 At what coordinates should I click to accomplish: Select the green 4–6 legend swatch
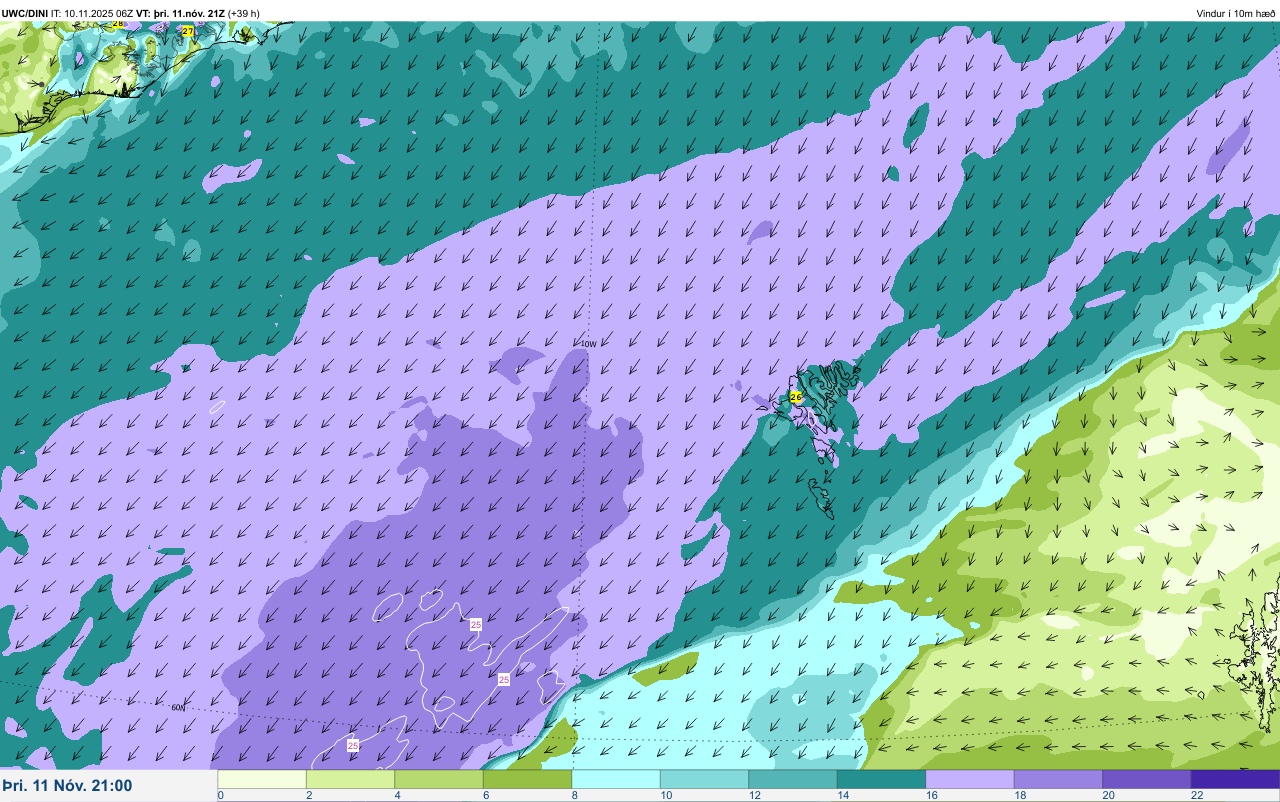tap(439, 779)
